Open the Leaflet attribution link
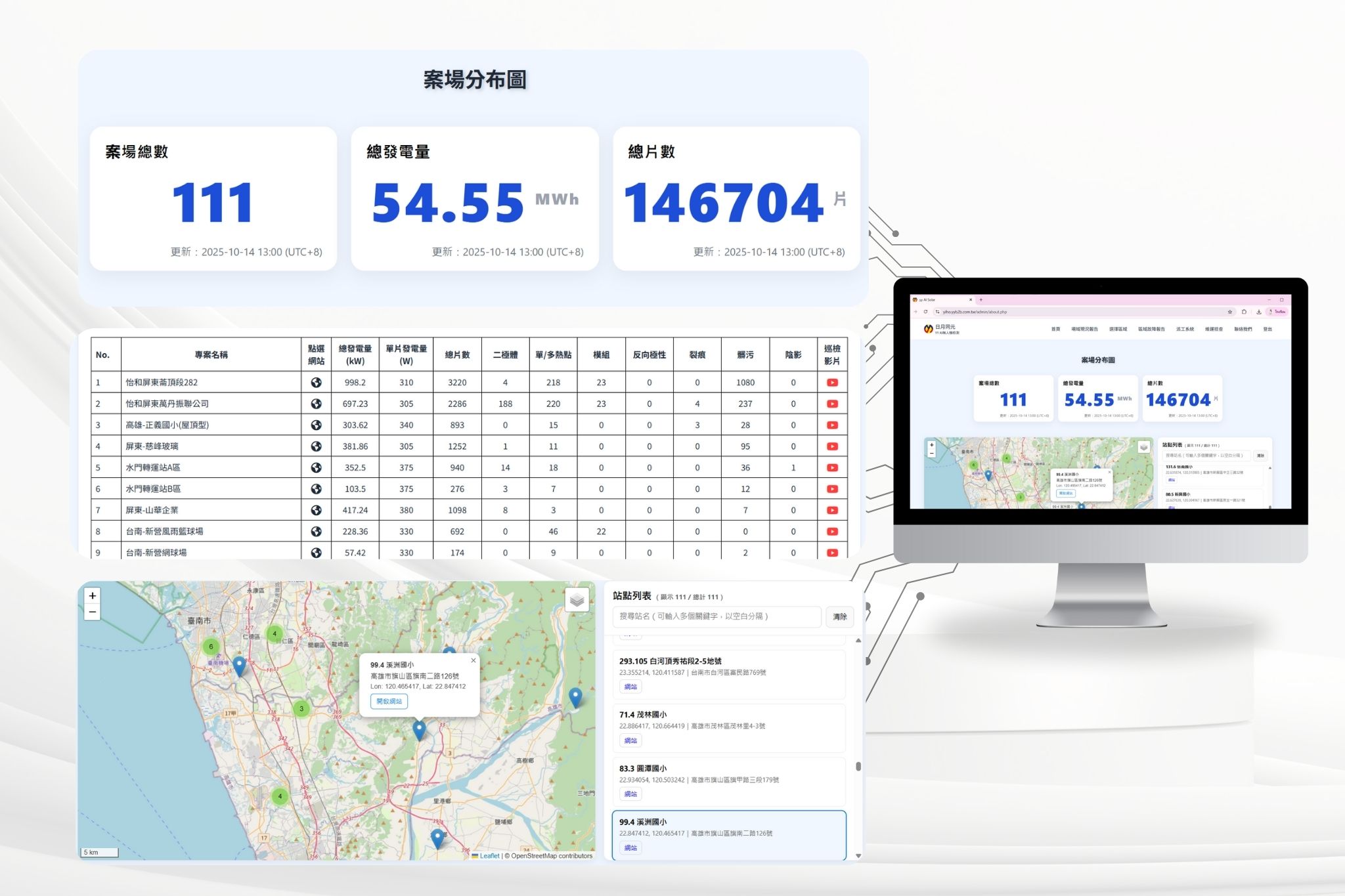The image size is (1345, 896). coord(489,855)
